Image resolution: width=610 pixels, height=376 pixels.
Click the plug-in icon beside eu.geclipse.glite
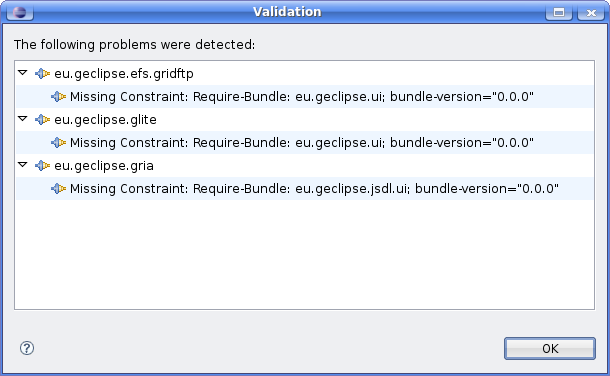point(42,119)
